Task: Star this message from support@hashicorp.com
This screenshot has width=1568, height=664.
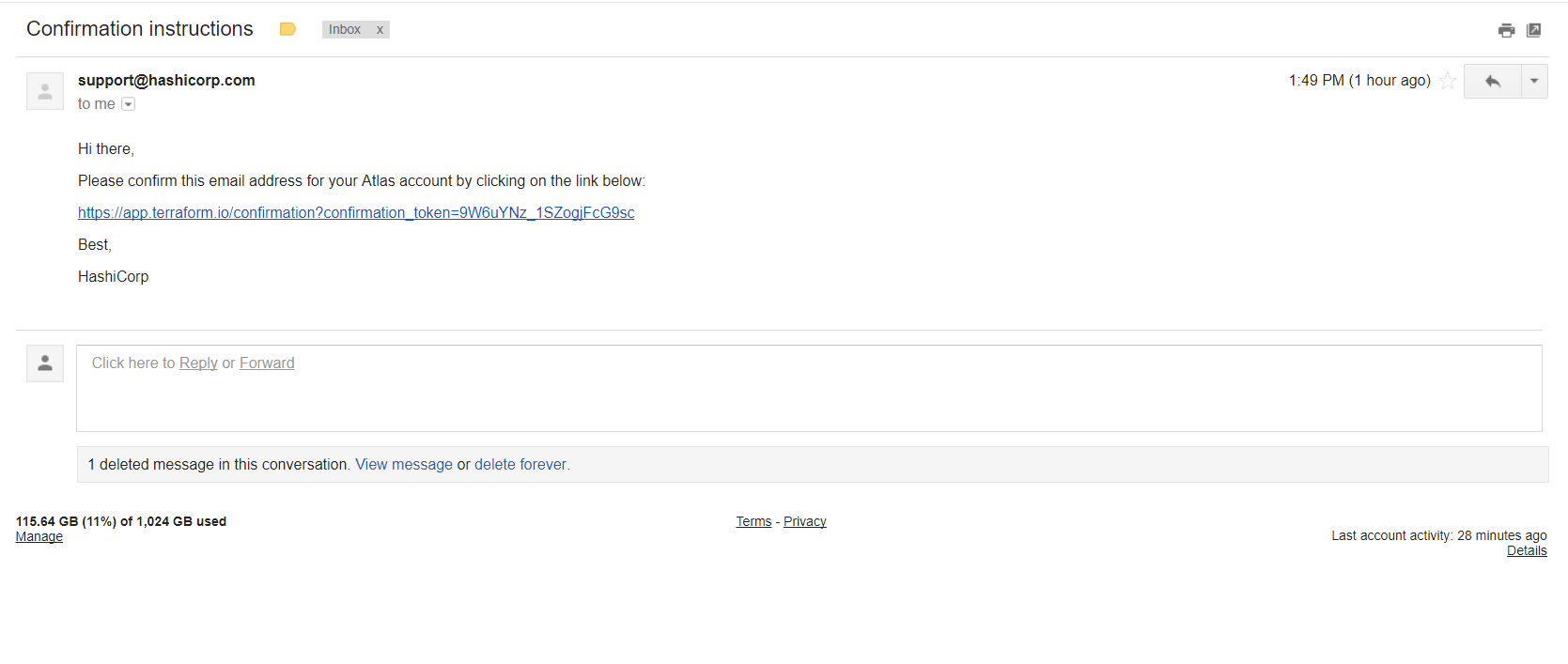Action: (x=1448, y=81)
